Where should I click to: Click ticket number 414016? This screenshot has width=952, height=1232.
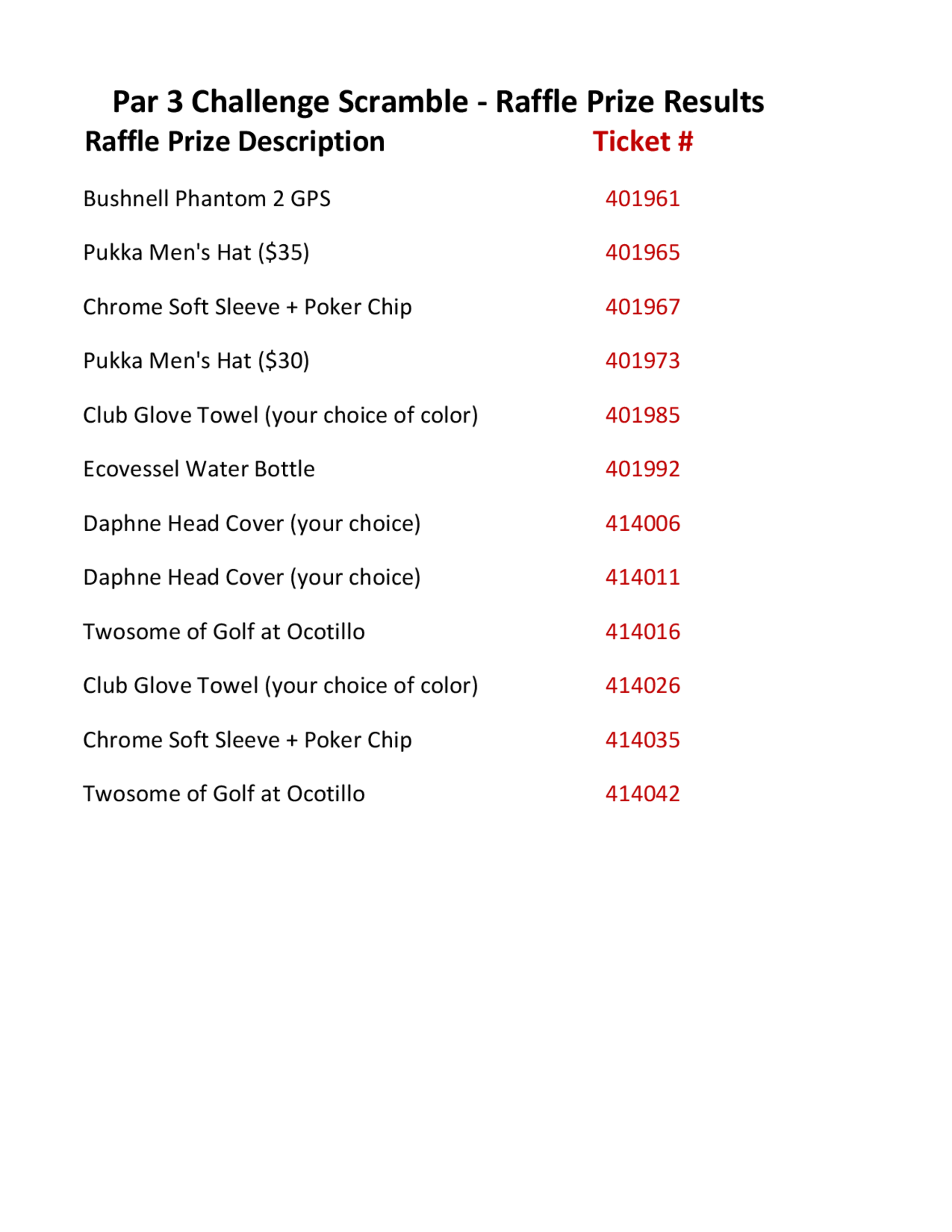pyautogui.click(x=643, y=632)
